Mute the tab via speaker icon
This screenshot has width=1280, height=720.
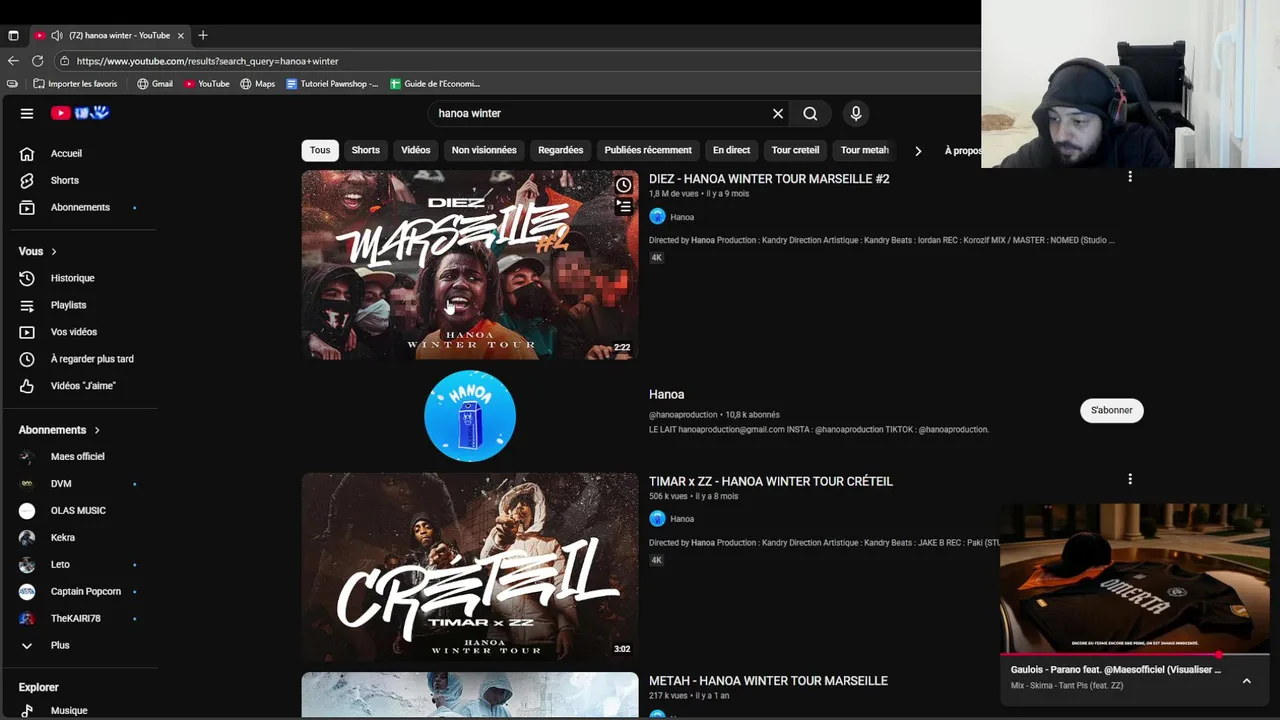coord(56,35)
